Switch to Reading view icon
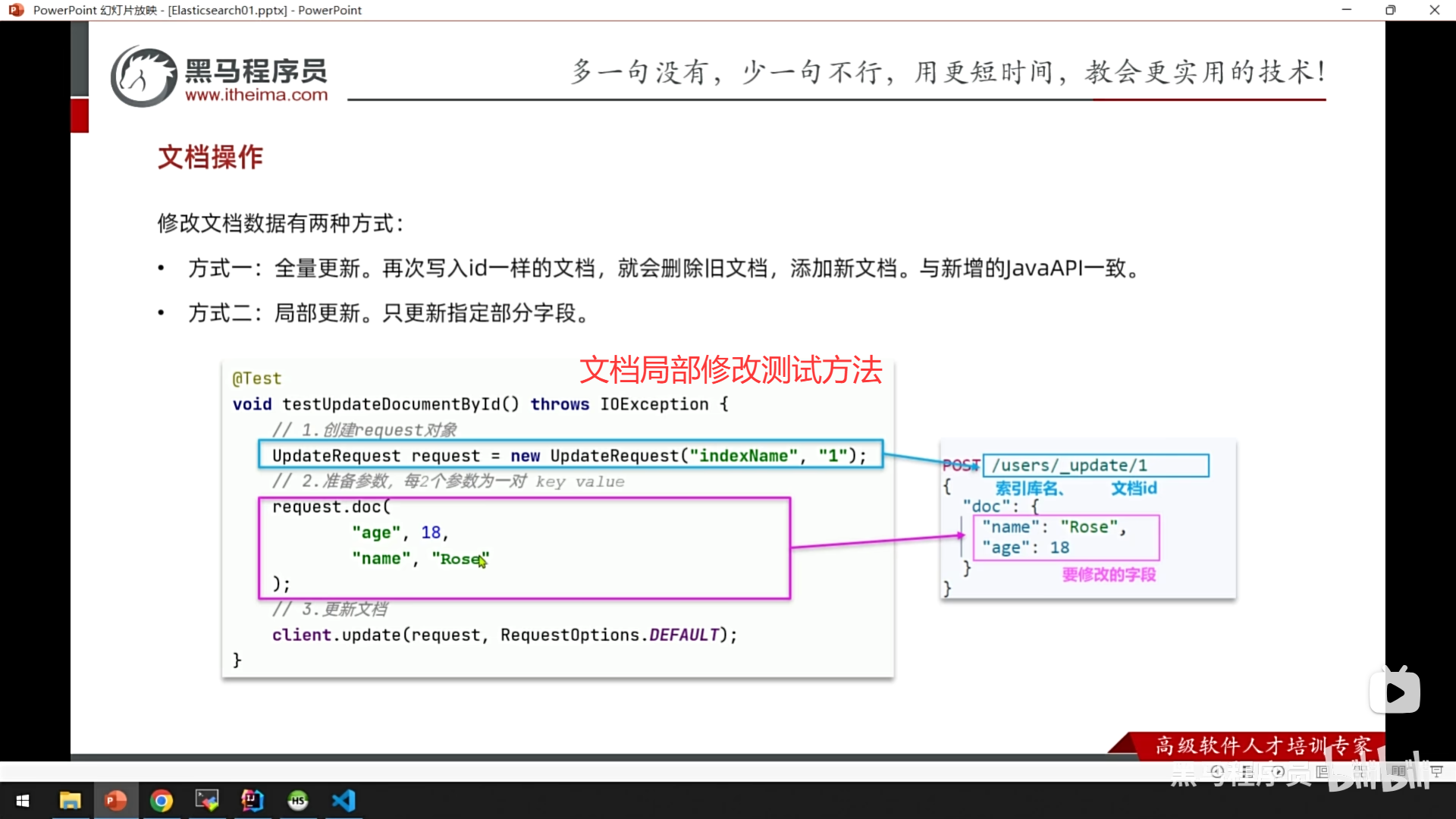 click(1398, 771)
